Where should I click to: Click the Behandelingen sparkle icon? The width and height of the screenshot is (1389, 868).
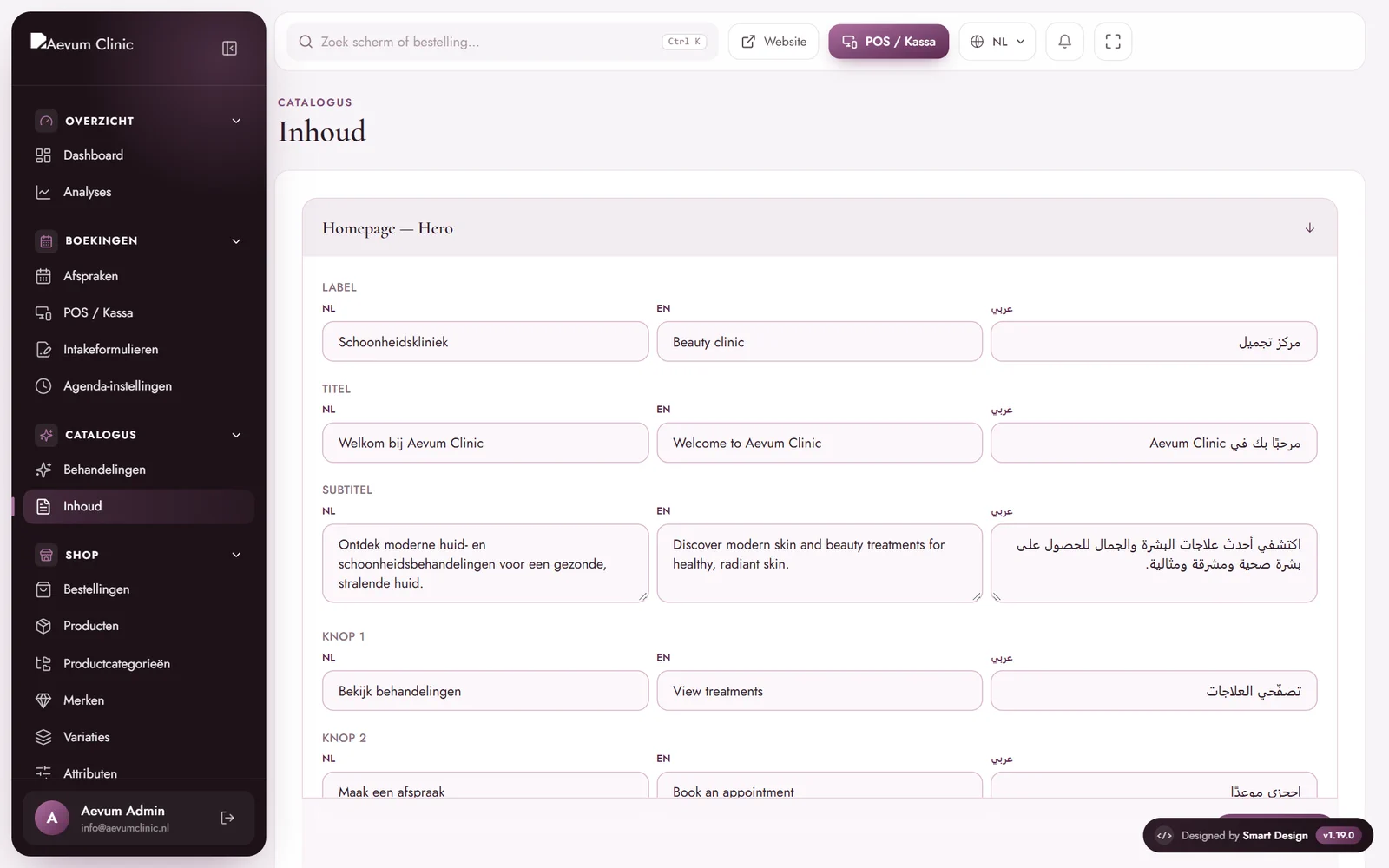point(43,470)
